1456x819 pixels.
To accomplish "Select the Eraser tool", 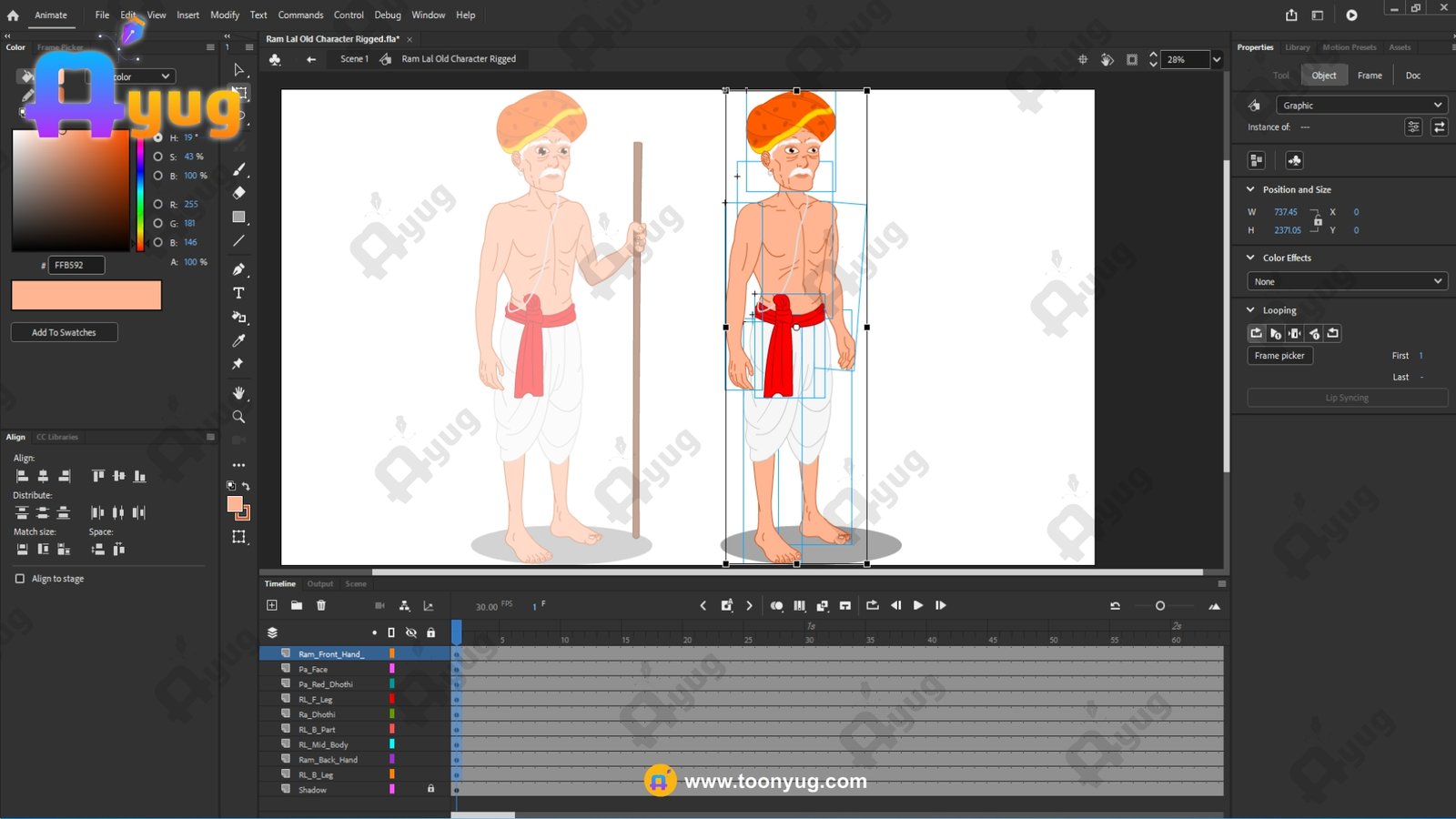I will click(x=238, y=193).
